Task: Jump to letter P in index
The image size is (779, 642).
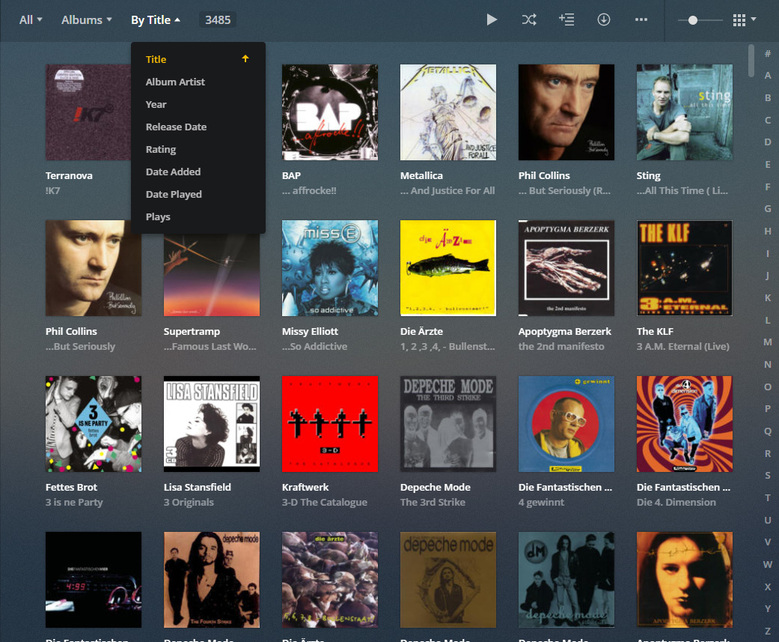Action: pyautogui.click(x=768, y=409)
